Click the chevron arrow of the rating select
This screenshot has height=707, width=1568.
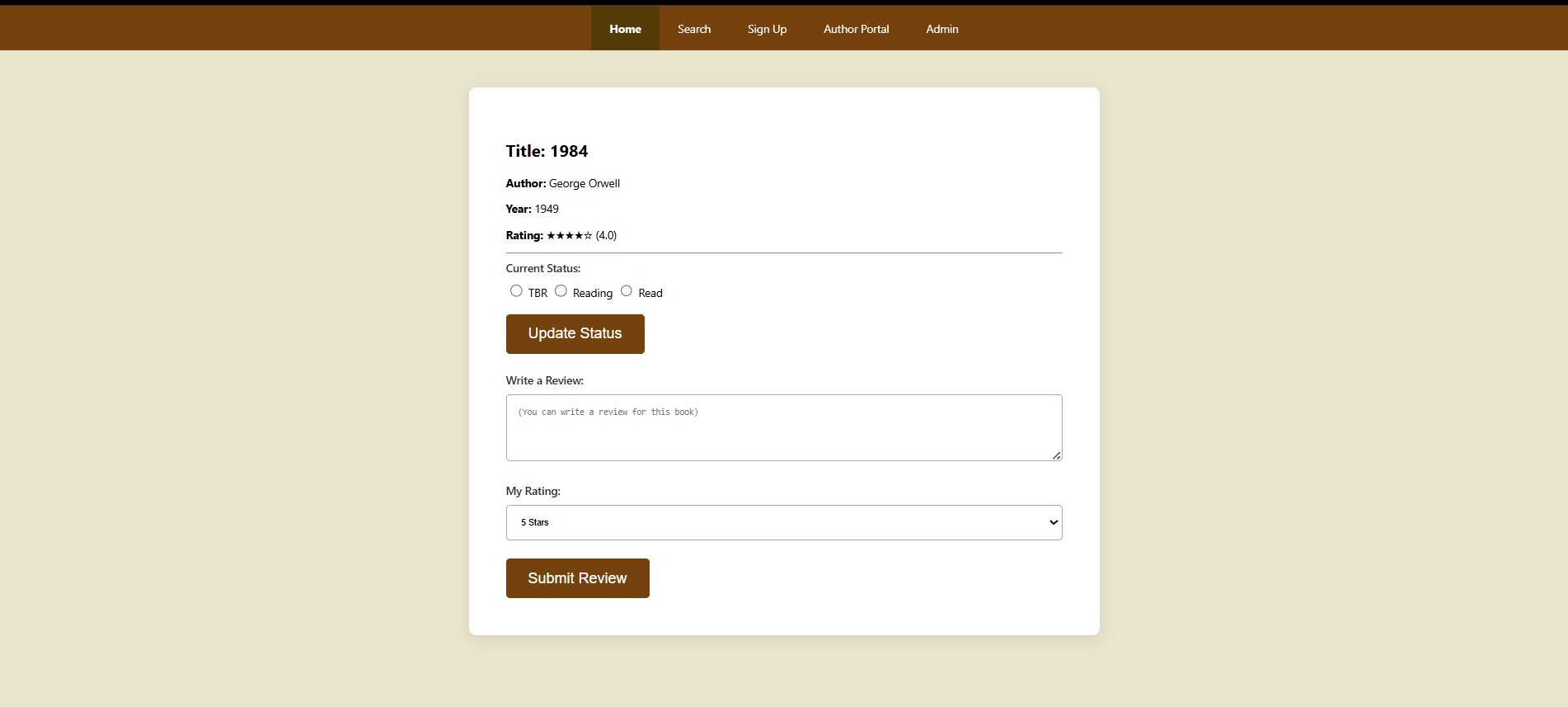tap(1053, 523)
